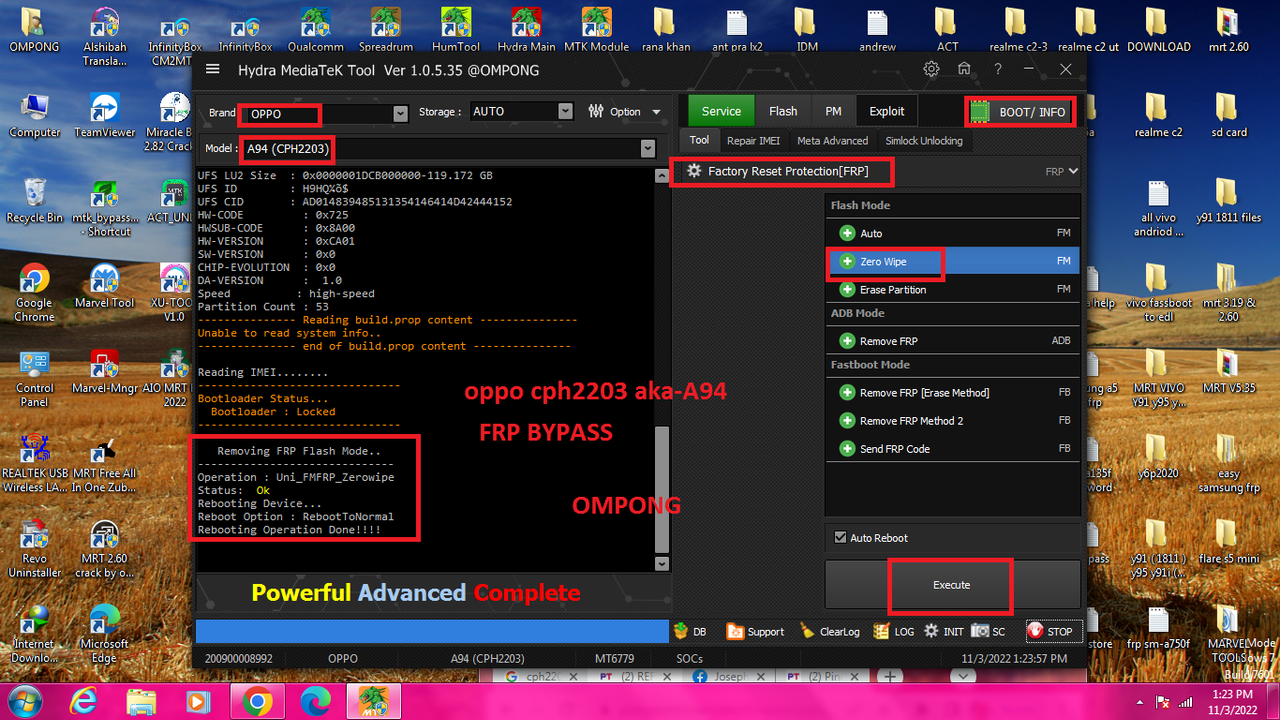Open the hamburger menu in Hydra Tool
The image size is (1280, 720).
click(x=212, y=69)
